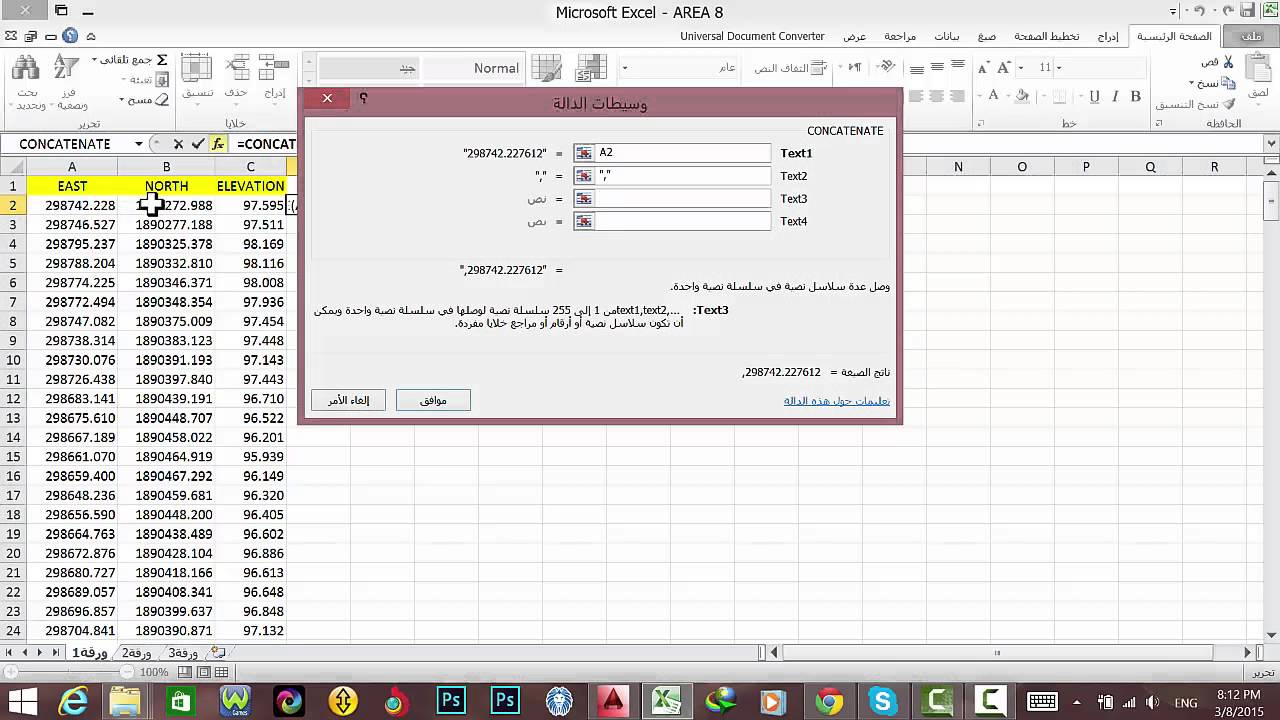The width and height of the screenshot is (1280, 720).
Task: Click the Text1 range selector icon
Action: tap(584, 153)
